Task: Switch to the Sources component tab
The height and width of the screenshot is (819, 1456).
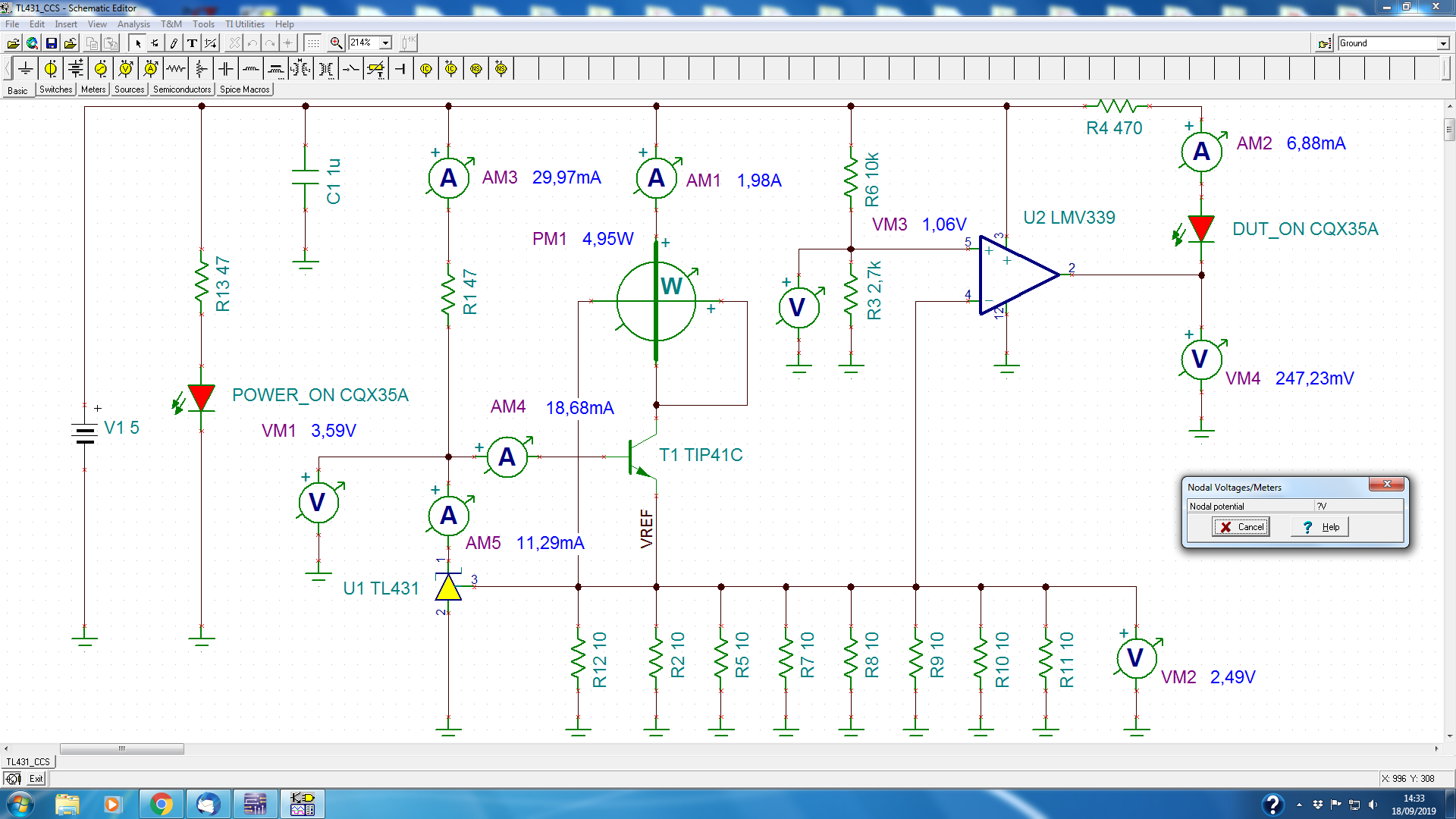Action: (x=130, y=89)
